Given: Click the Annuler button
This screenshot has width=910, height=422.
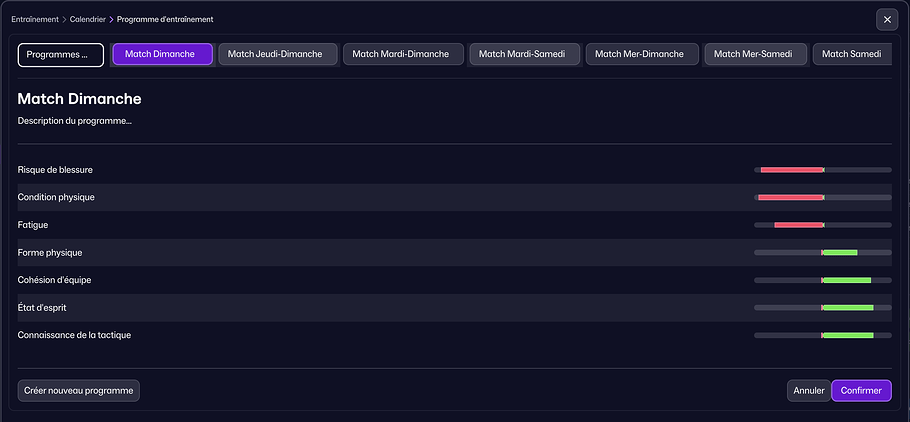Looking at the screenshot, I should 808,390.
